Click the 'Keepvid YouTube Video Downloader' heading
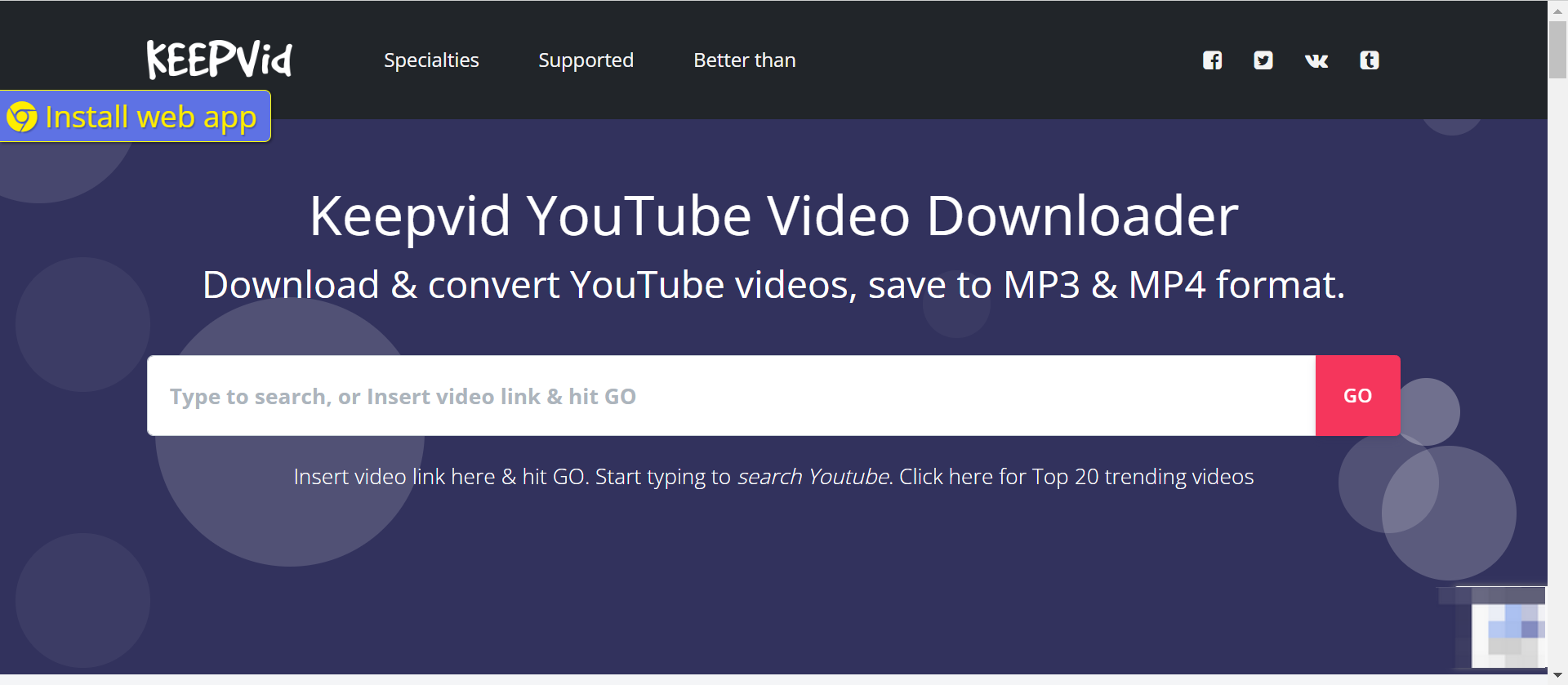The height and width of the screenshot is (685, 1568). [x=773, y=216]
